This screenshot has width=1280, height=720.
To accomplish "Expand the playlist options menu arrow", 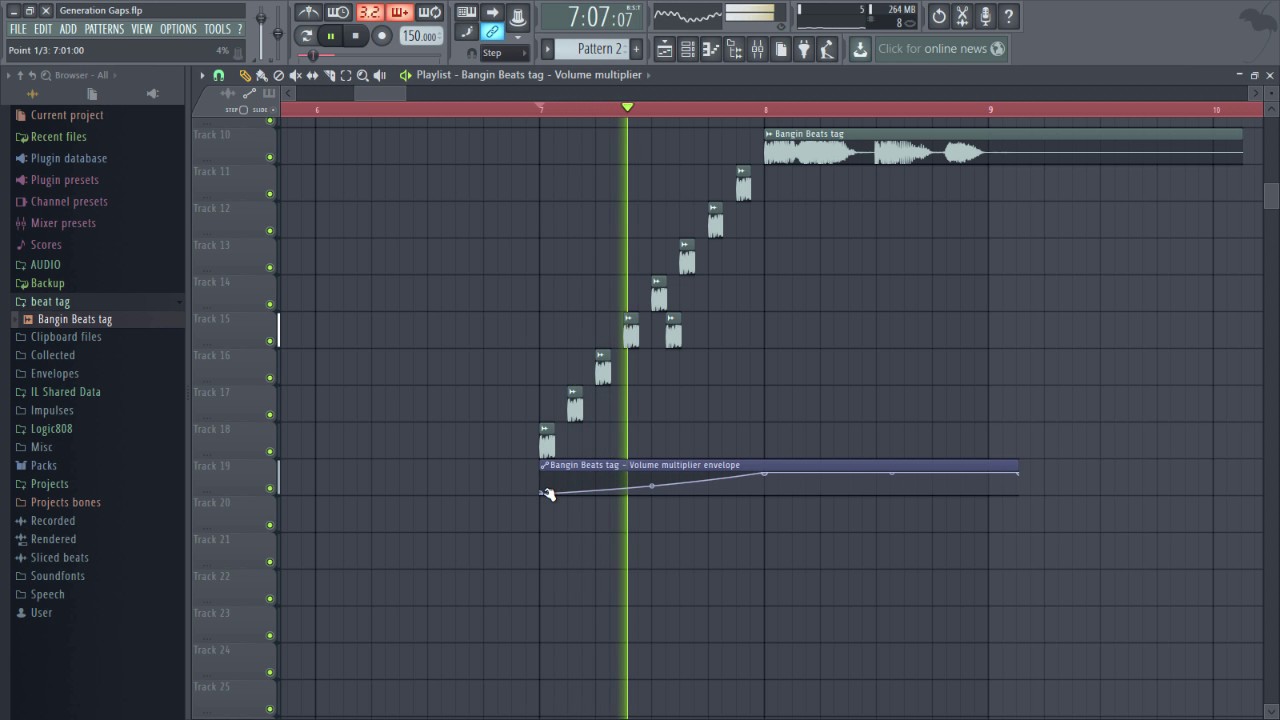I will 202,75.
